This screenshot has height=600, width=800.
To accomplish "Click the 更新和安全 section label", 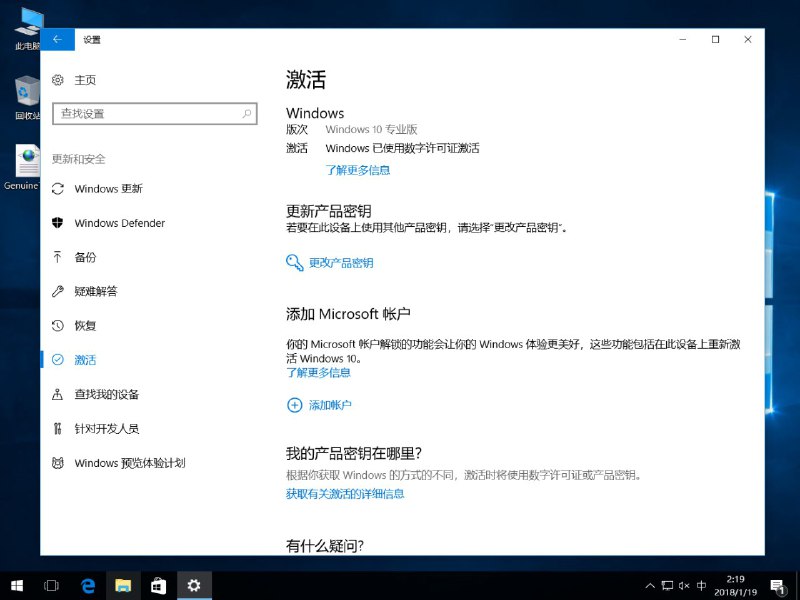I will click(79, 159).
